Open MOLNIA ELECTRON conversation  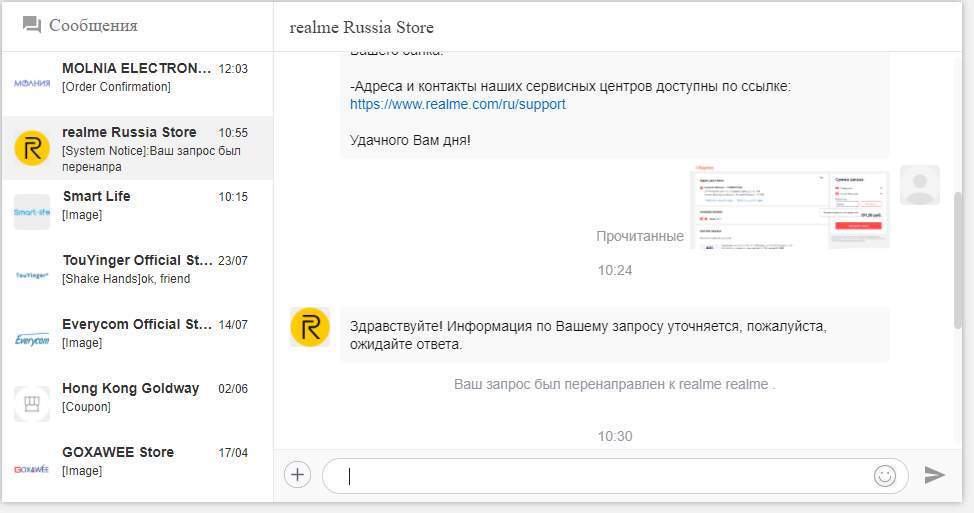137,84
